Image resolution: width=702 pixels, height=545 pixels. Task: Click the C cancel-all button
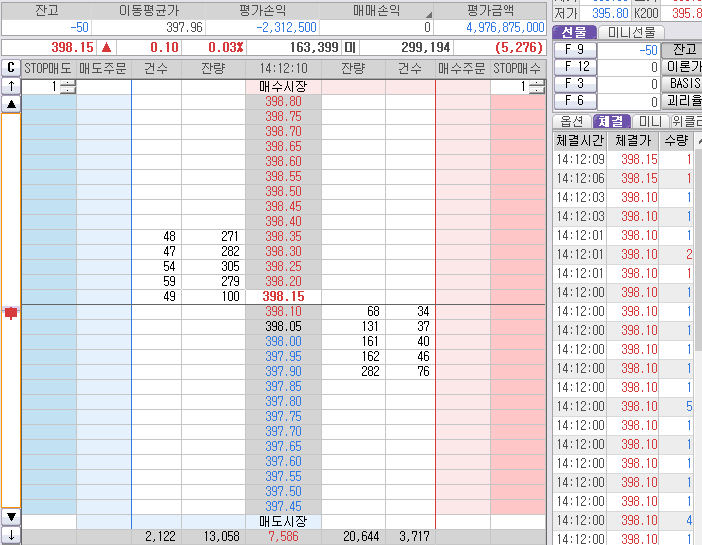point(11,68)
